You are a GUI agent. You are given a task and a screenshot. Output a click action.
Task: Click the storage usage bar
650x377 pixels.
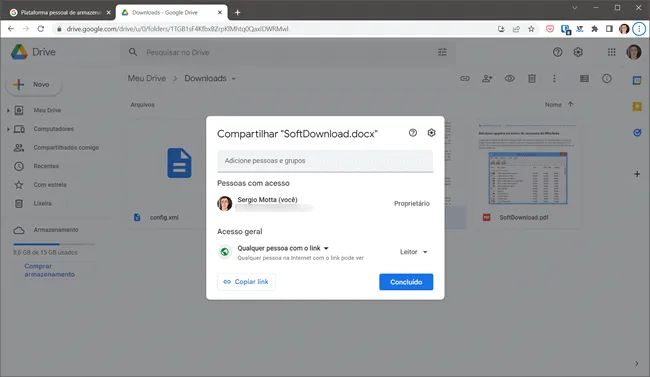(x=54, y=244)
